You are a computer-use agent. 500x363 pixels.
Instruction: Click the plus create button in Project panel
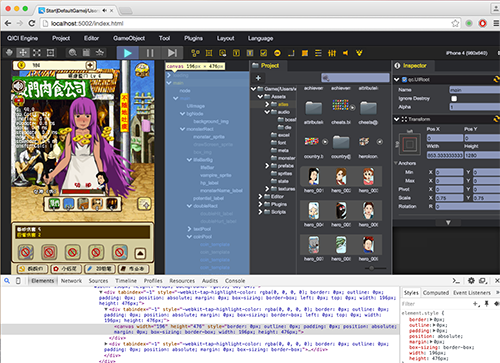tap(258, 78)
